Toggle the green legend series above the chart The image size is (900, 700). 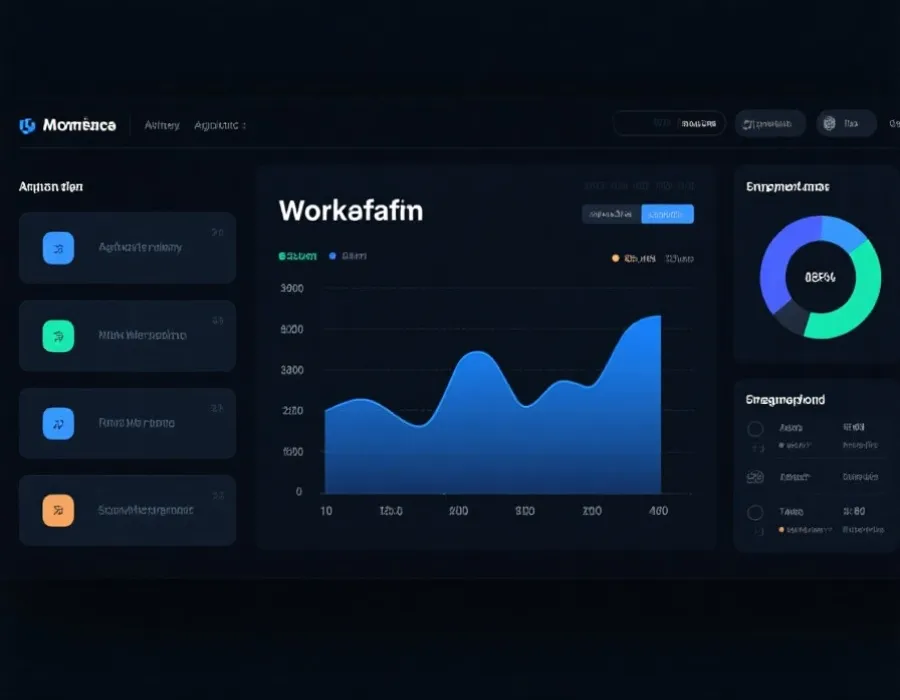tap(297, 256)
